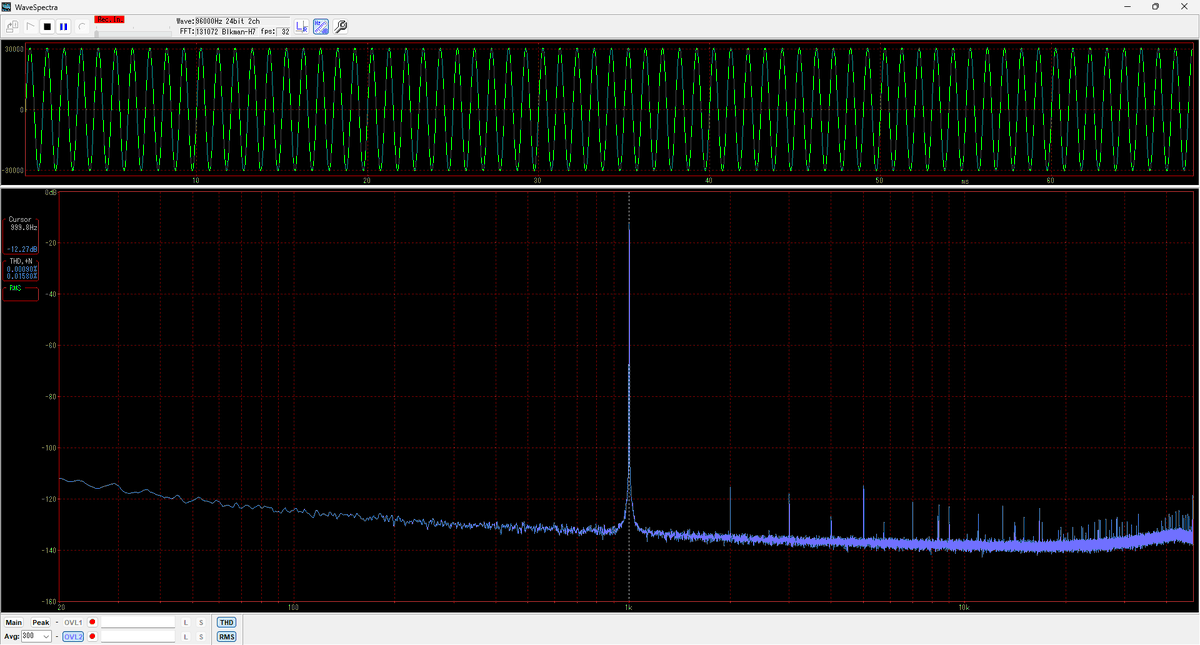1200x645 pixels.
Task: Click the greyed repeat loop icon
Action: pos(81,26)
